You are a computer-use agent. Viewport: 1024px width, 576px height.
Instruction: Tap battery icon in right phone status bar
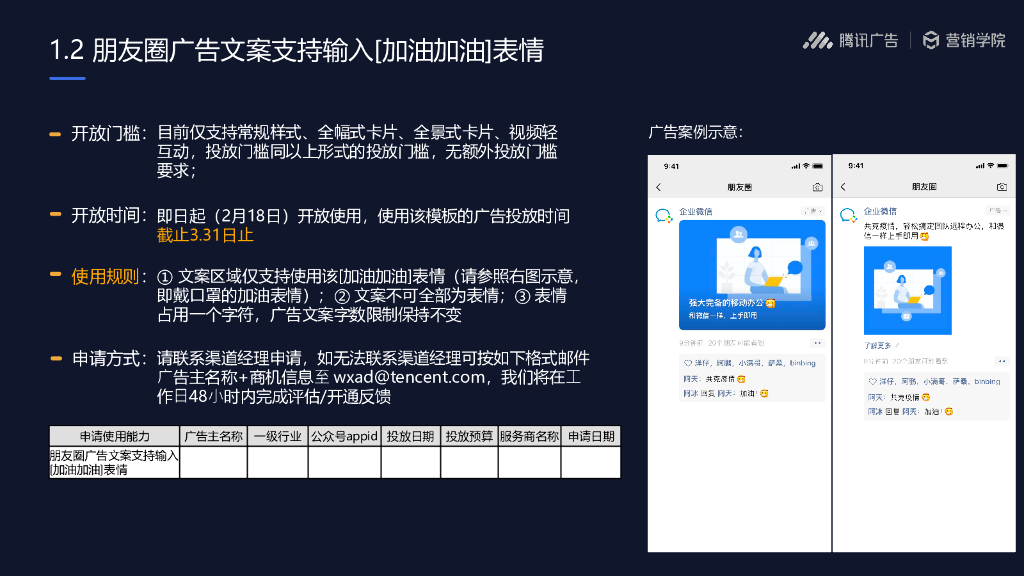[x=1002, y=166]
